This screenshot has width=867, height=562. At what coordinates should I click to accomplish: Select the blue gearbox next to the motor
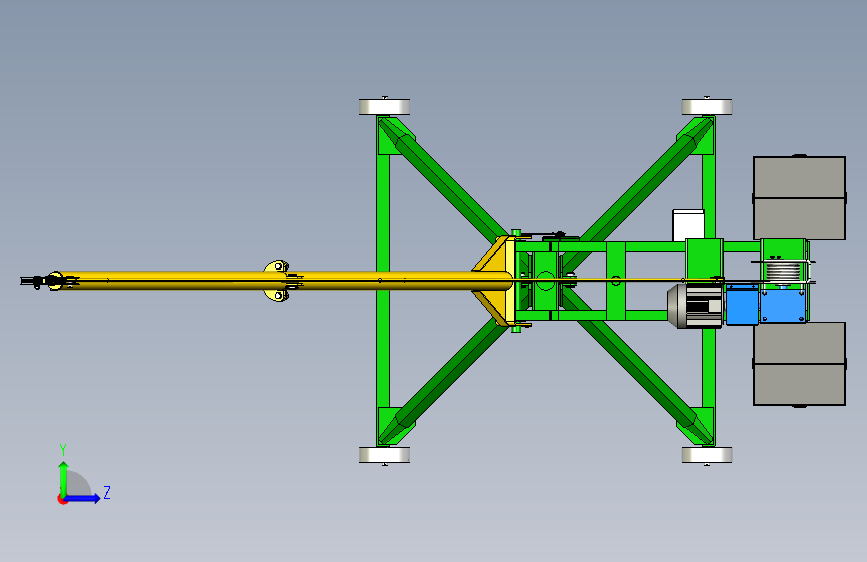pyautogui.click(x=742, y=305)
